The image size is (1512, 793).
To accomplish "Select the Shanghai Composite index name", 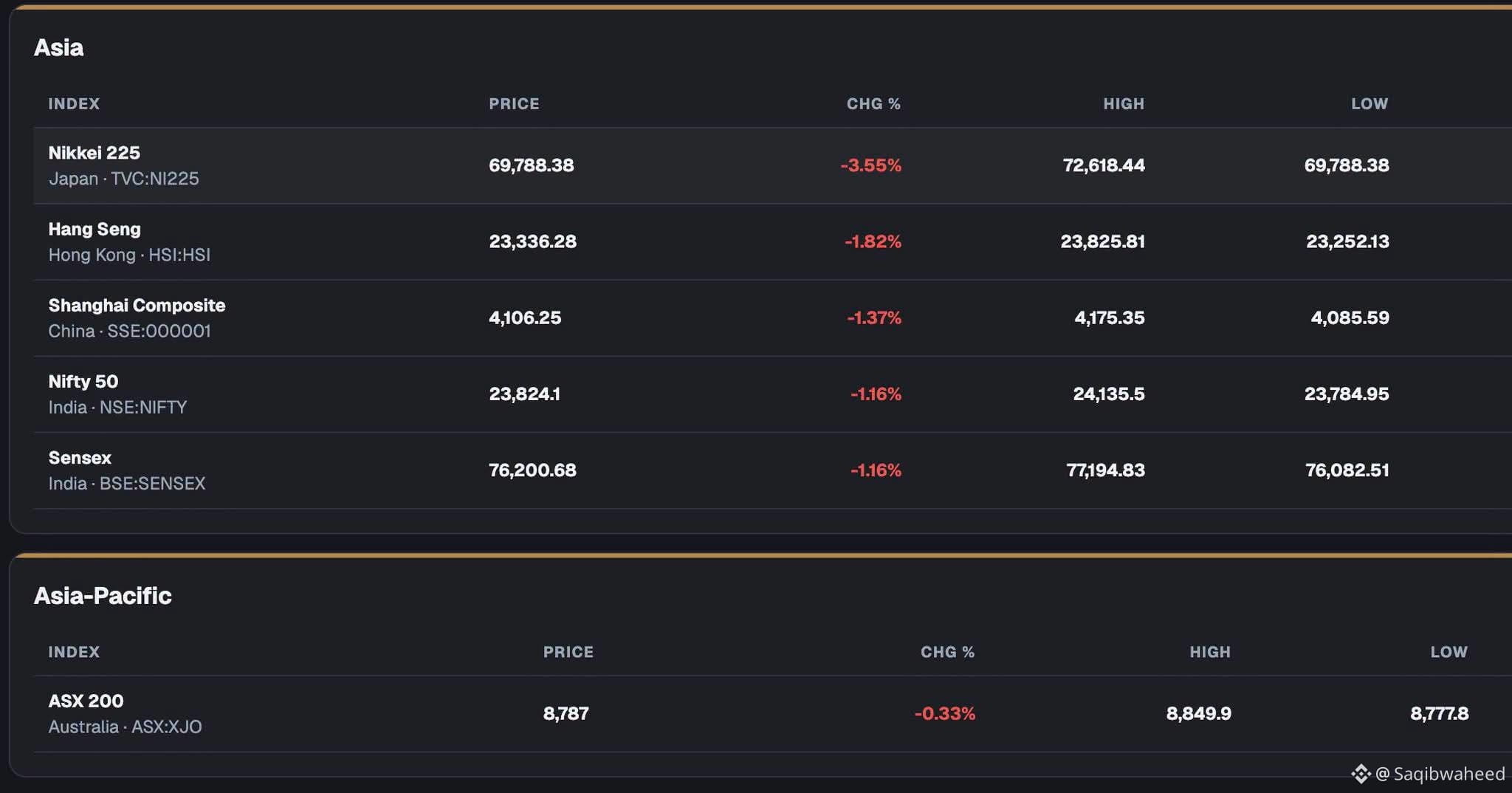I will click(137, 306).
